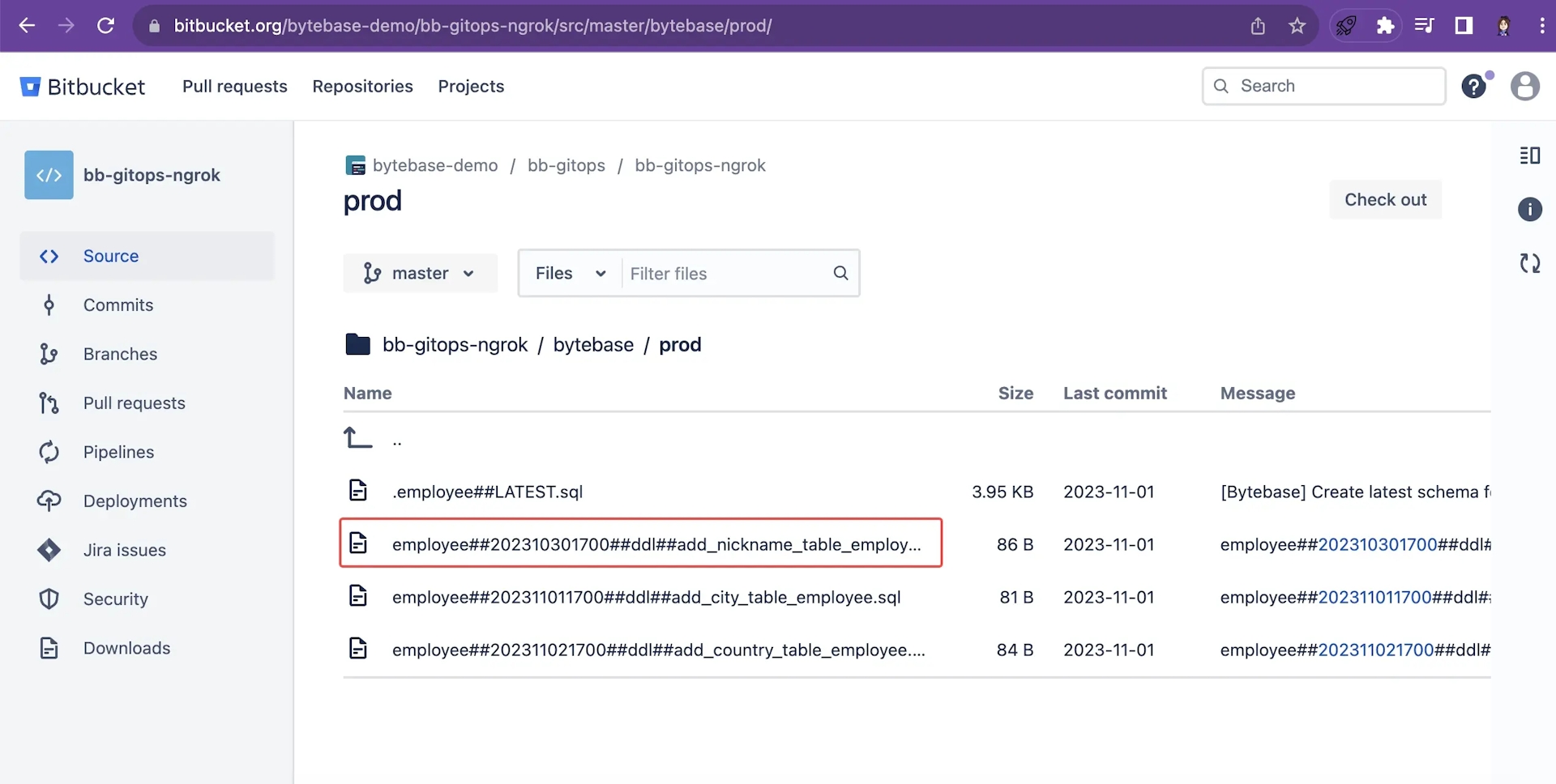This screenshot has height=784, width=1556.
Task: Click the share icon in the address bar
Action: (x=1258, y=26)
